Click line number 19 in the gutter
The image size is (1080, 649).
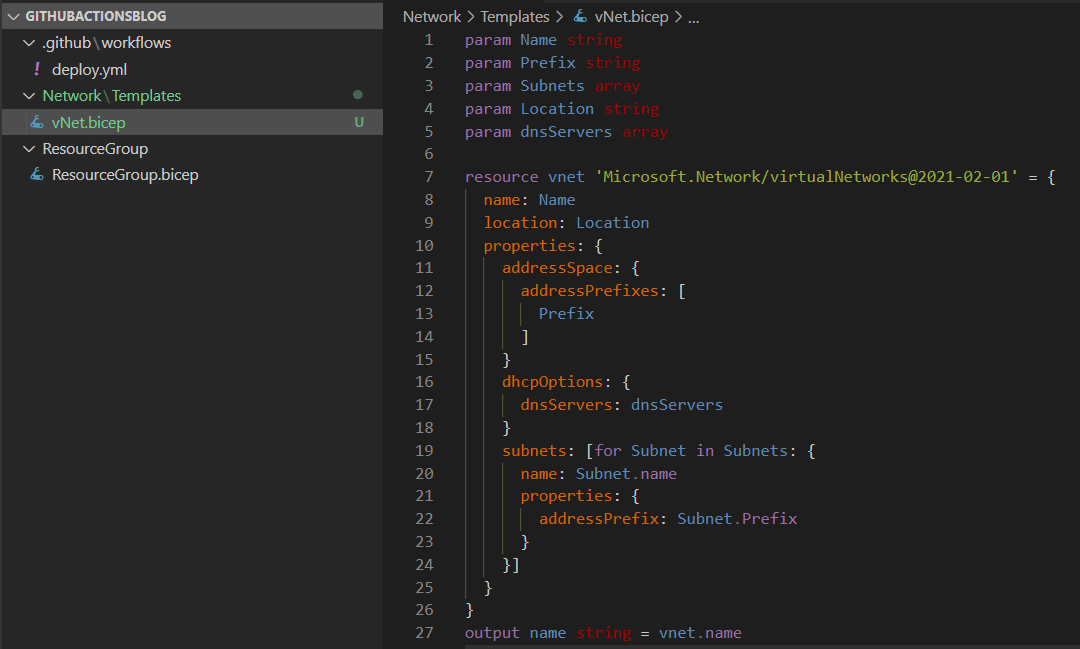[424, 451]
